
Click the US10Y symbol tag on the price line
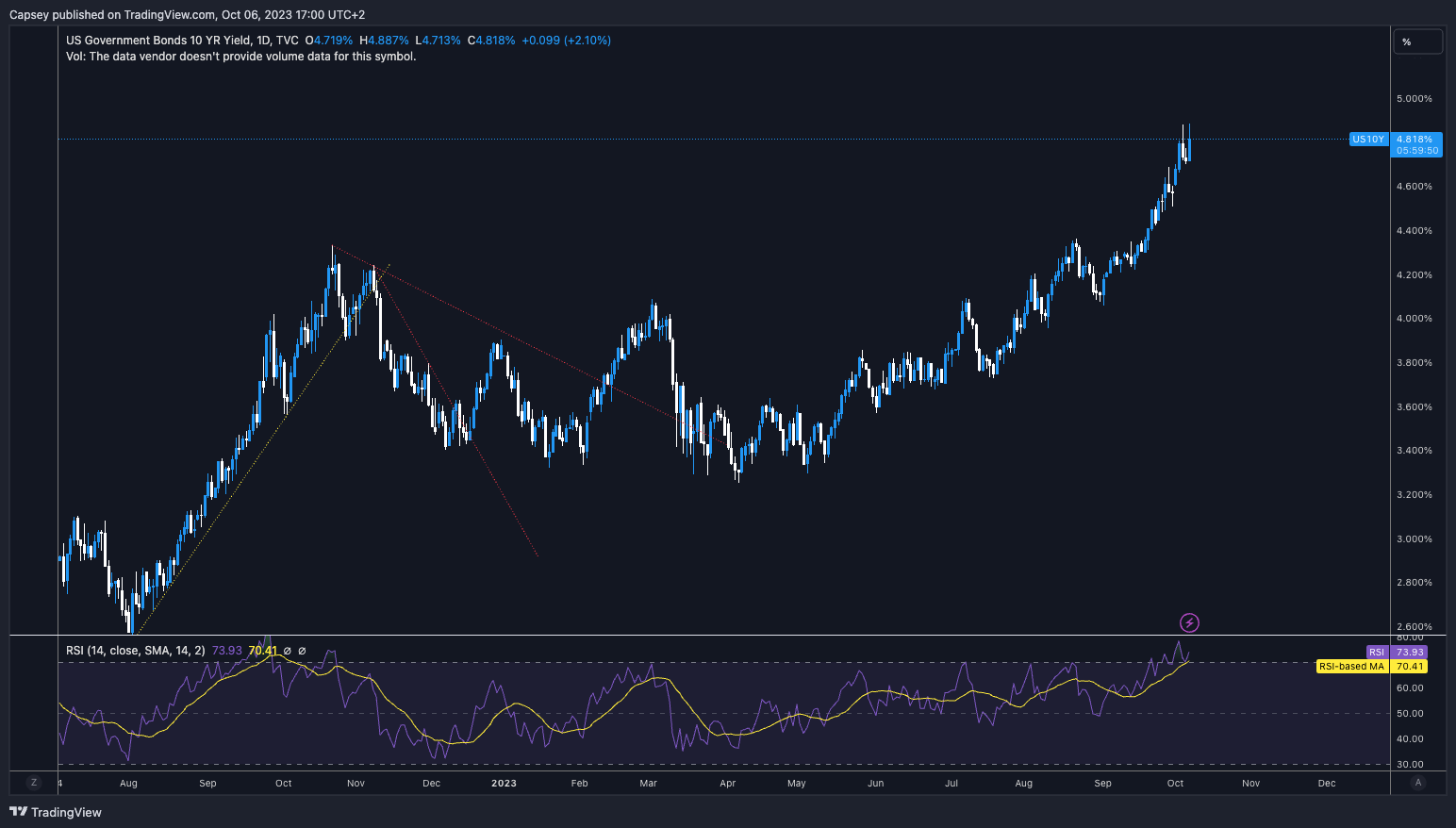click(1367, 140)
